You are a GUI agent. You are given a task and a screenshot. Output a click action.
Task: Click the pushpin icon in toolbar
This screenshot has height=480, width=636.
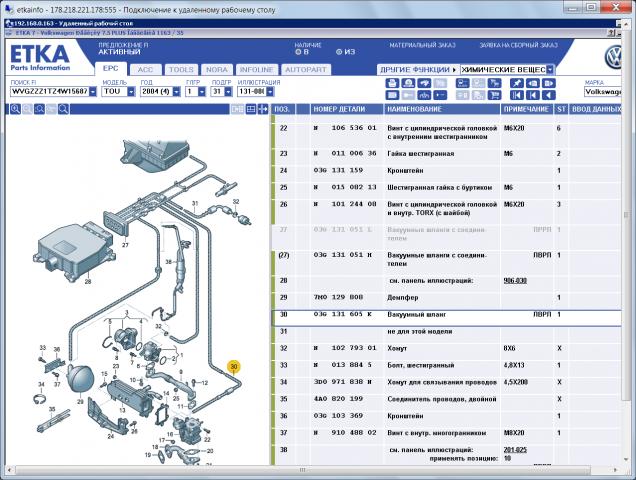tap(516, 83)
